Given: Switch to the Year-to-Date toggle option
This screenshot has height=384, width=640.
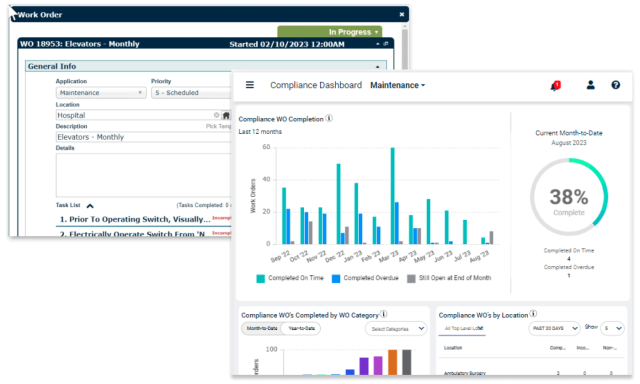Looking at the screenshot, I should (301, 329).
